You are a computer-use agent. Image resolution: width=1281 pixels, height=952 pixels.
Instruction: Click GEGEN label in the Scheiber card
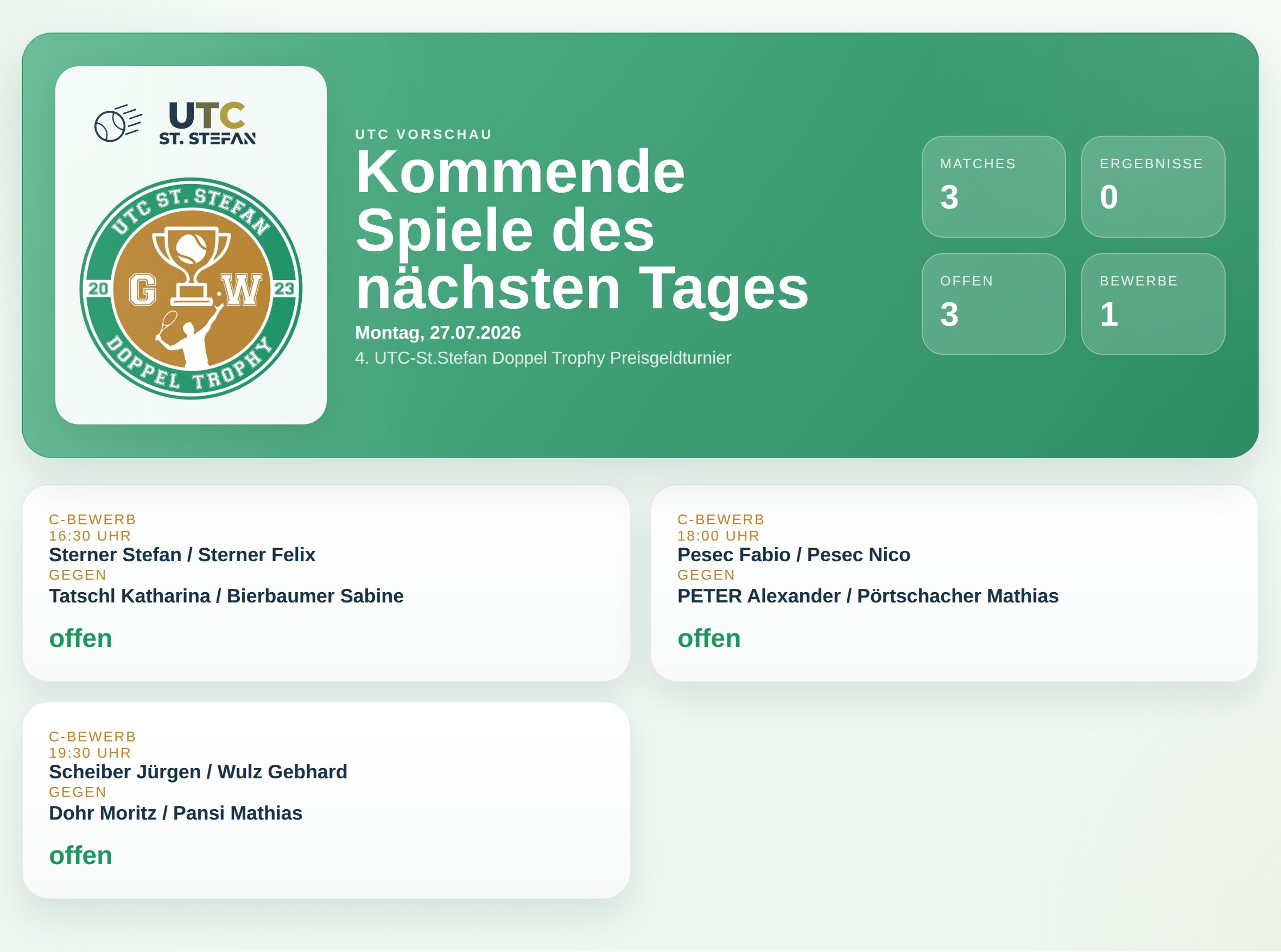coord(78,792)
